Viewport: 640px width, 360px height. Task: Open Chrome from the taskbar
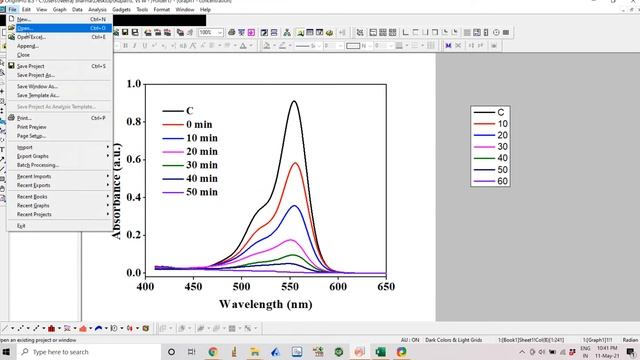click(x=213, y=352)
